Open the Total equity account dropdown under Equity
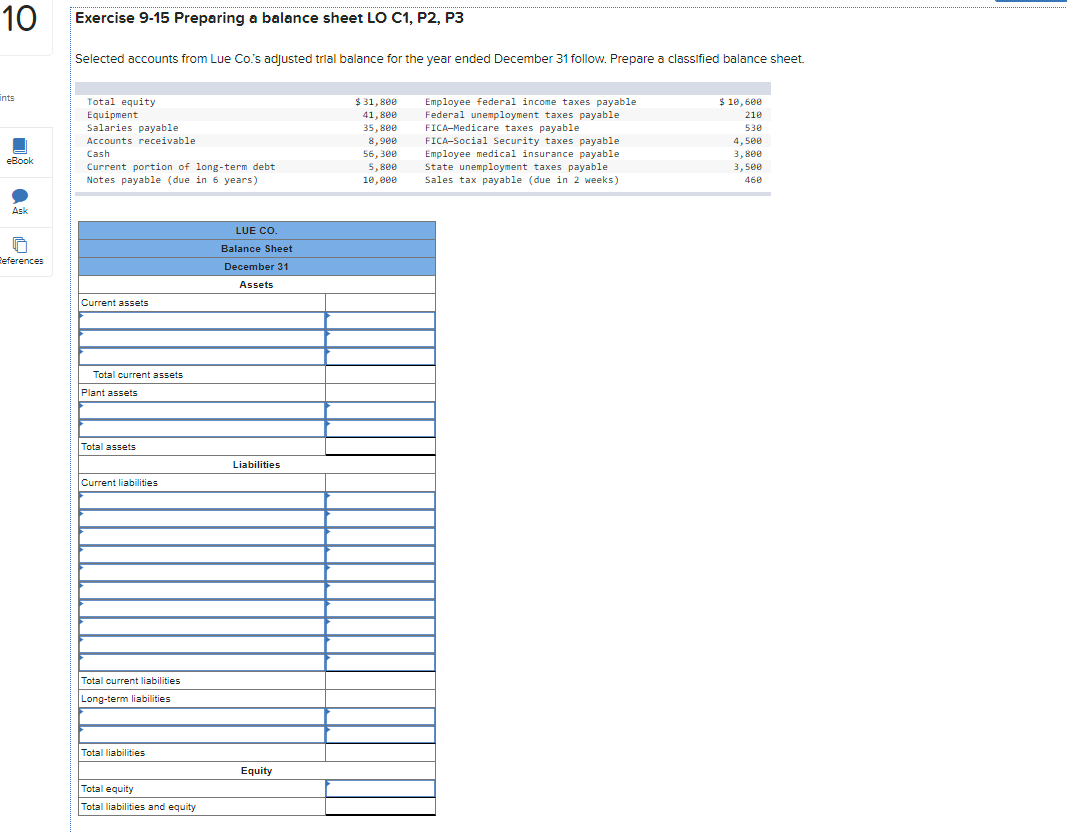Screen dimensions: 1067x832 tap(380, 788)
